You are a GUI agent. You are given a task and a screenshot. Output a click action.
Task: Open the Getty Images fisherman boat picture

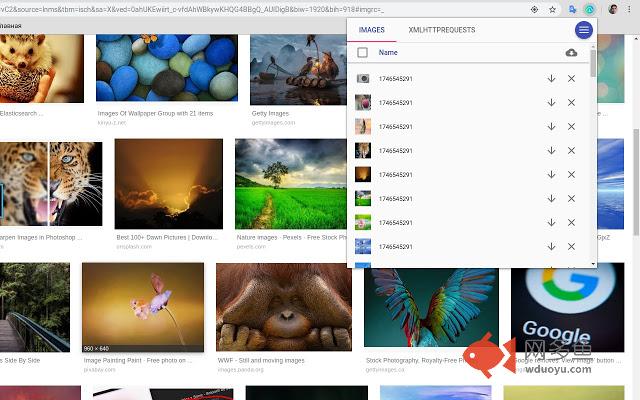point(298,70)
